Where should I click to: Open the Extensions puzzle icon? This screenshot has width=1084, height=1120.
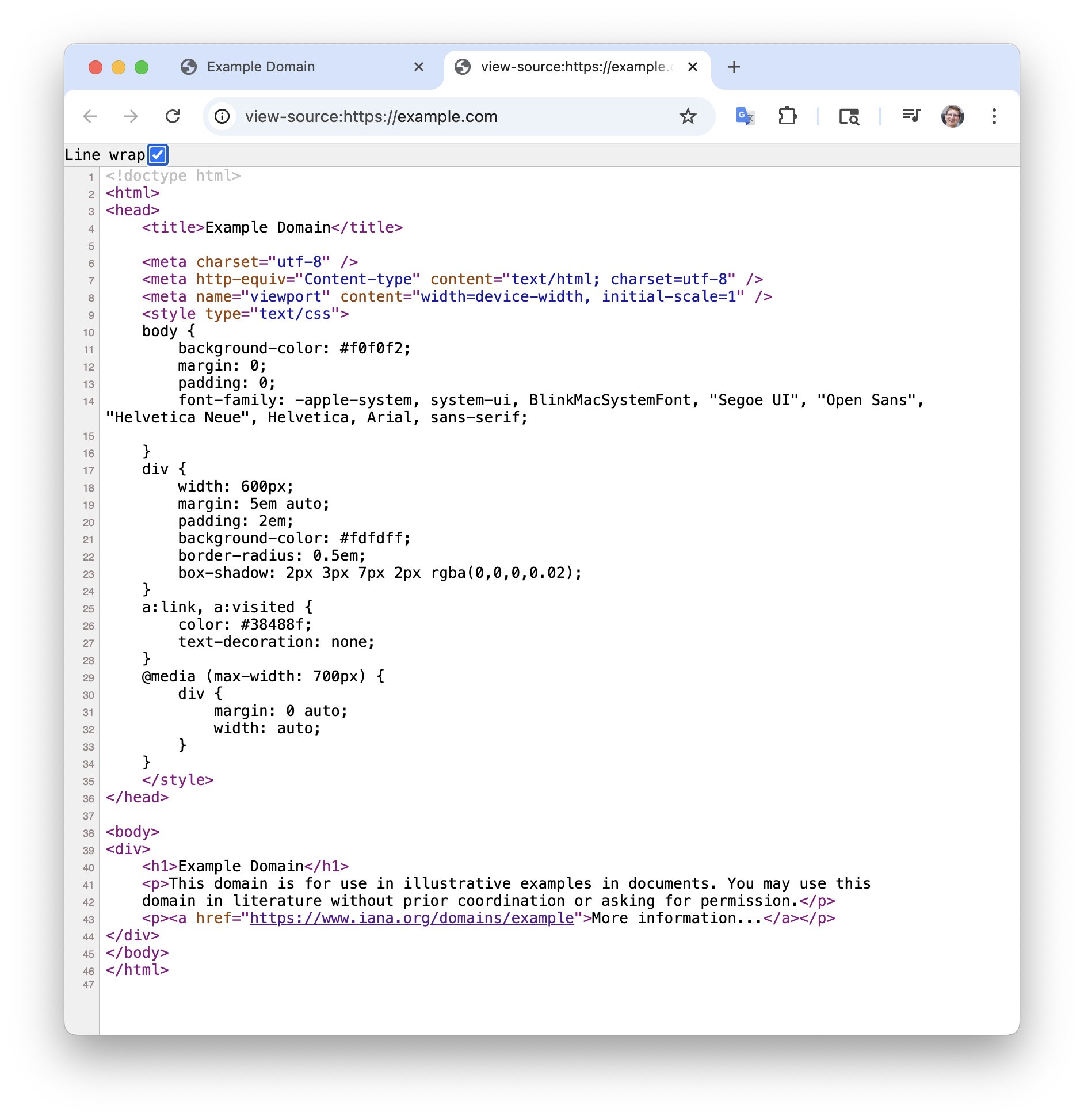point(787,117)
